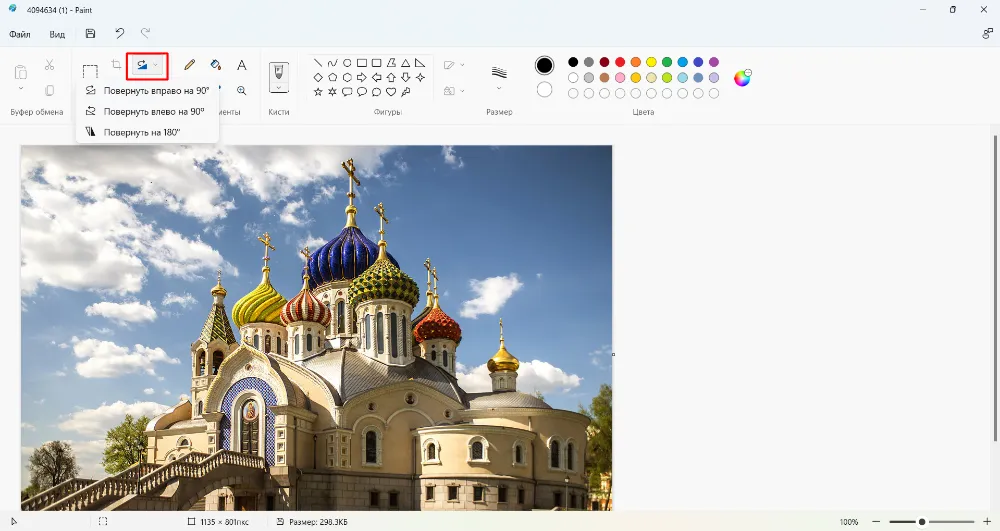Viewport: 1000px width, 531px height.
Task: Select the Text tool
Action: (241, 65)
